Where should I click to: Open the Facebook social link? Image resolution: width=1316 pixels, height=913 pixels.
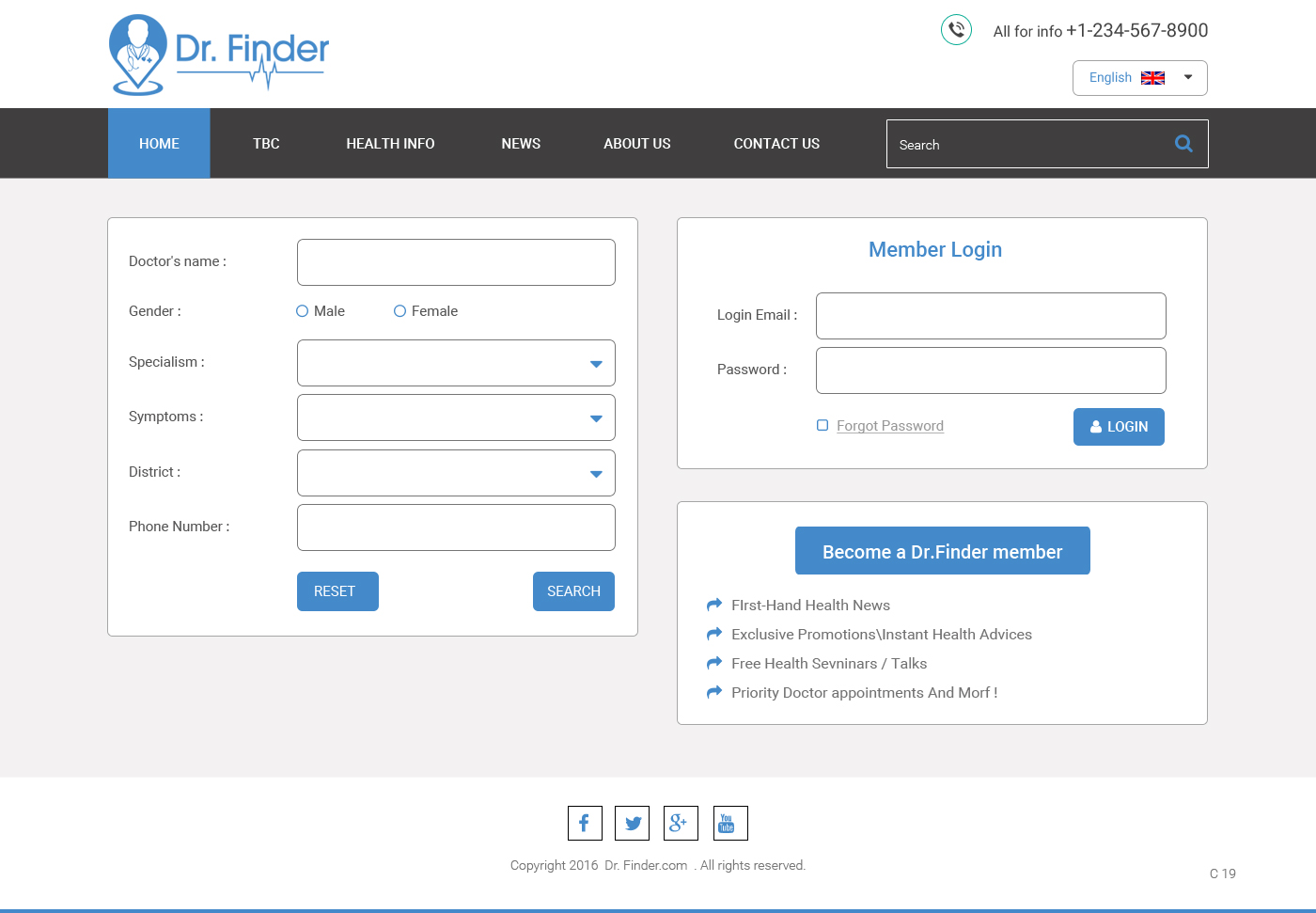585,824
